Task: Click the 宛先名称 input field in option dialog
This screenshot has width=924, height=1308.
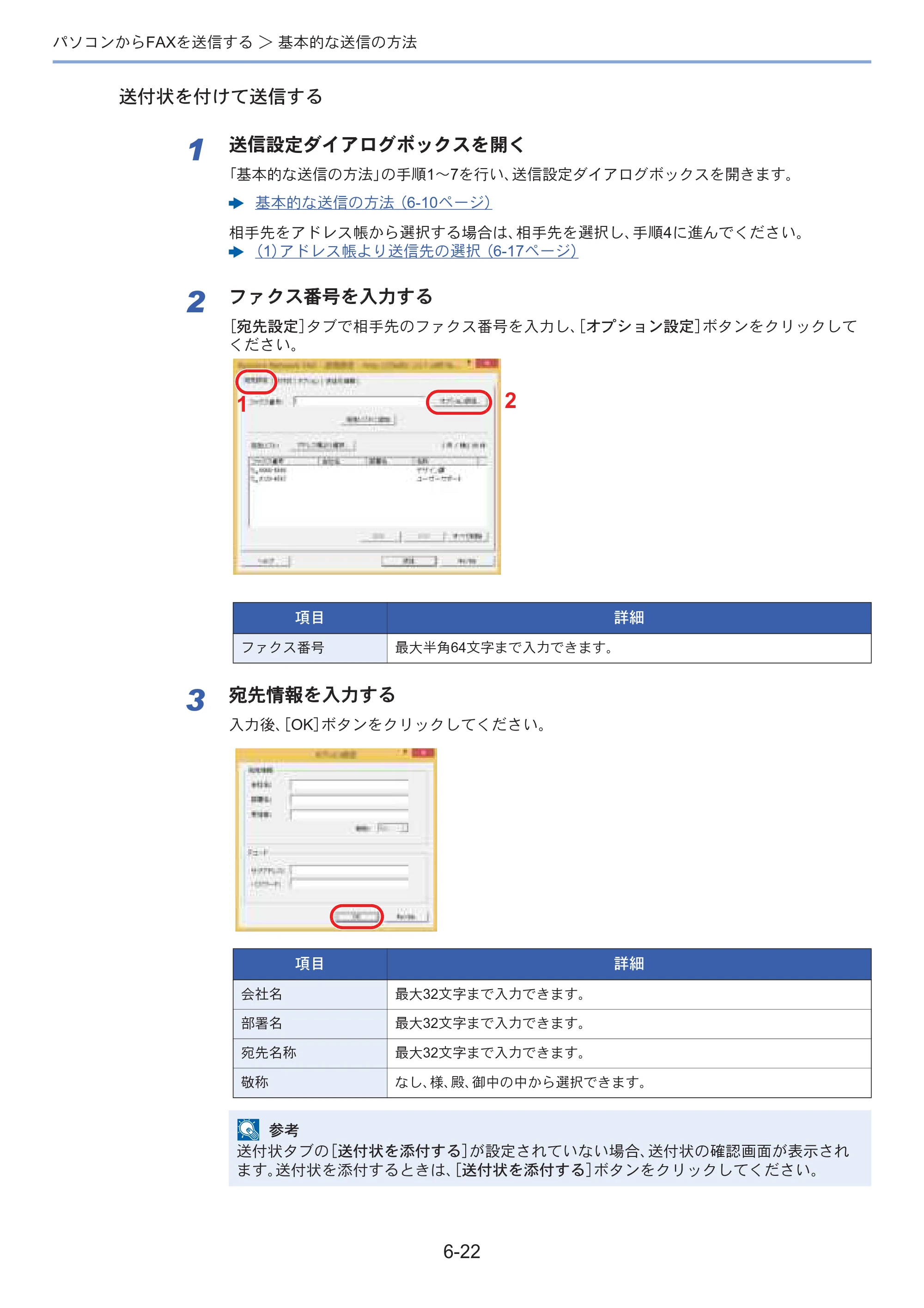Action: click(x=349, y=814)
